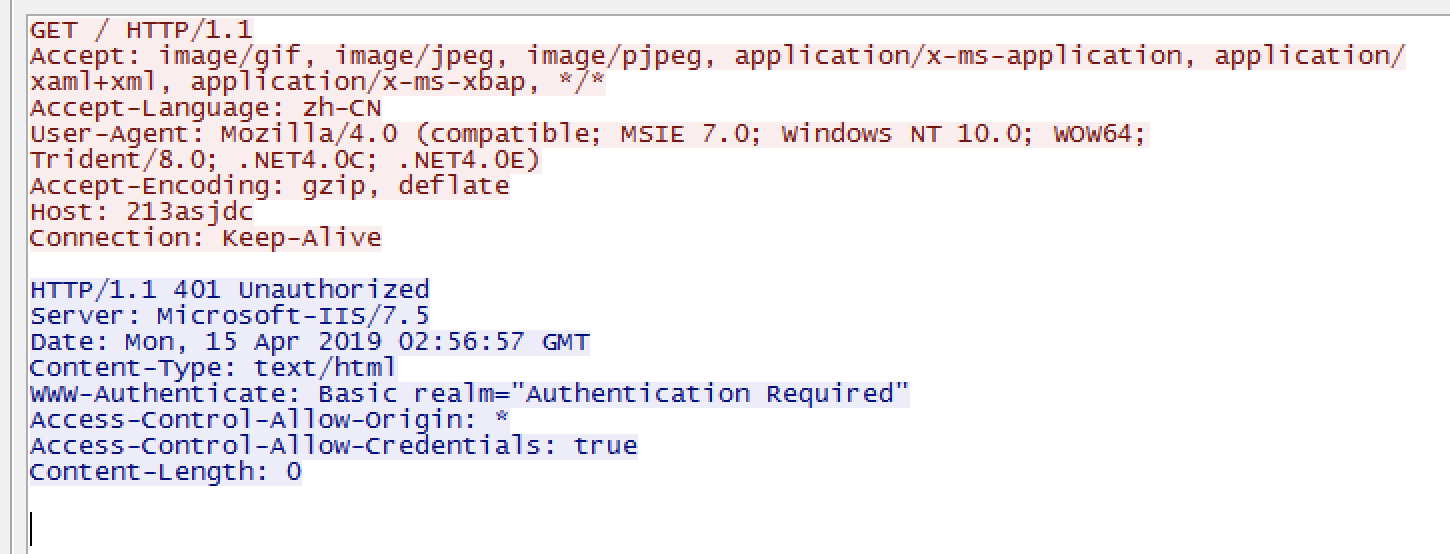
Task: Click the Access-Control-Allow-Credentials: true line
Action: pyautogui.click(x=333, y=445)
